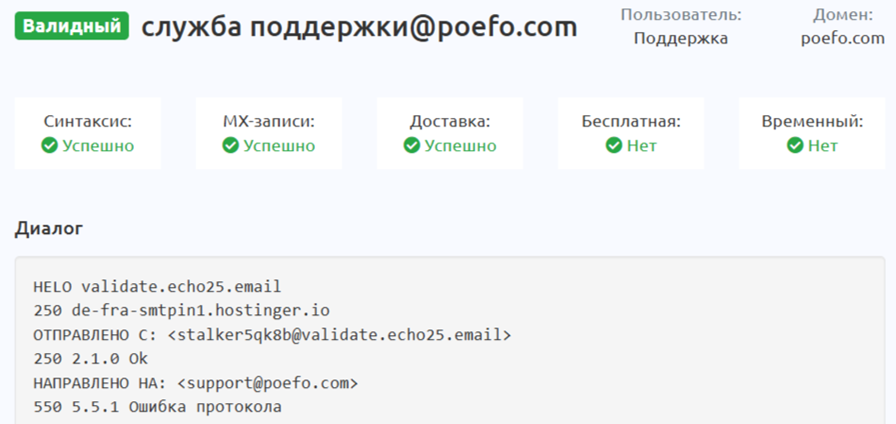
Task: Select the email address heading at top
Action: pyautogui.click(x=359, y=27)
